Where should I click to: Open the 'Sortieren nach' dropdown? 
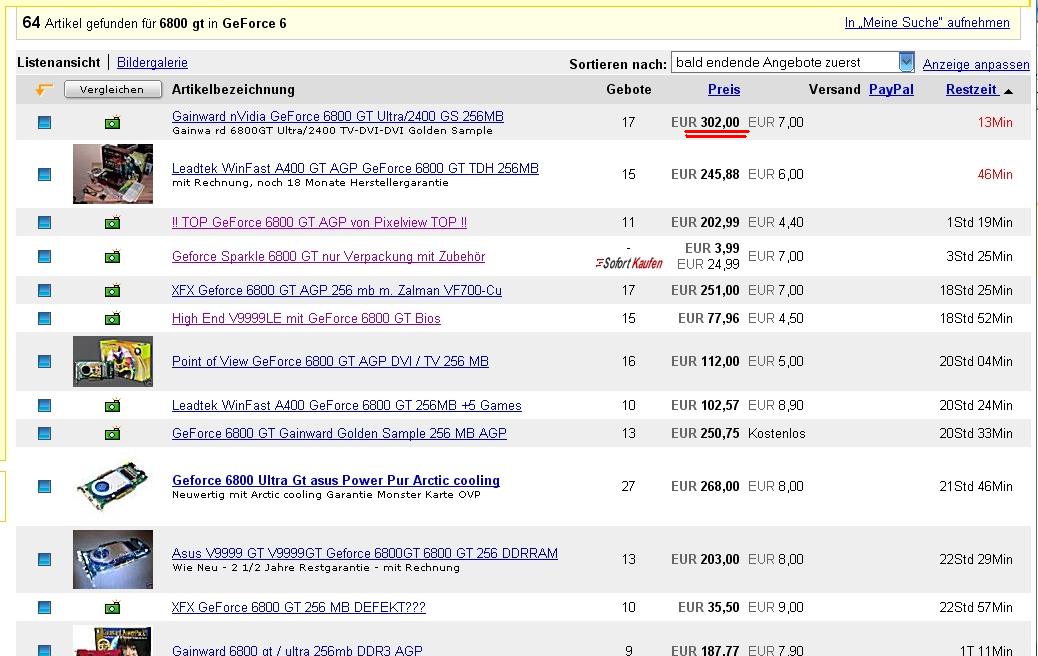pos(792,62)
